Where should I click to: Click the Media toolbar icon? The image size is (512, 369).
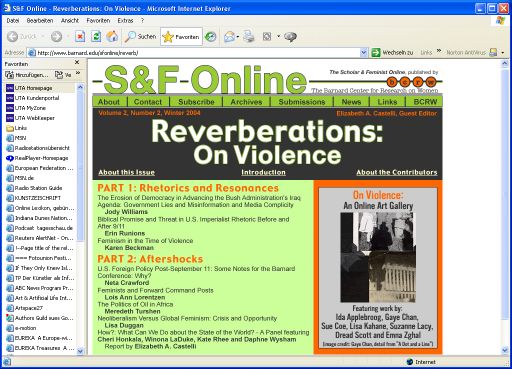pyautogui.click(x=210, y=37)
